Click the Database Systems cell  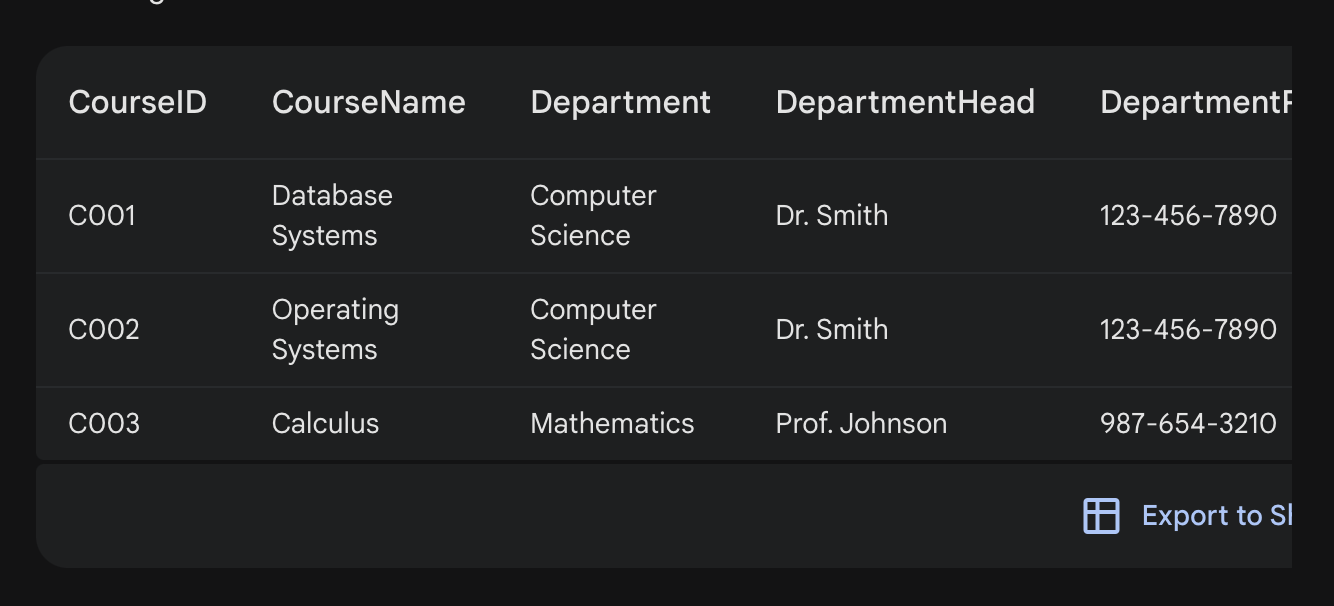click(x=331, y=216)
